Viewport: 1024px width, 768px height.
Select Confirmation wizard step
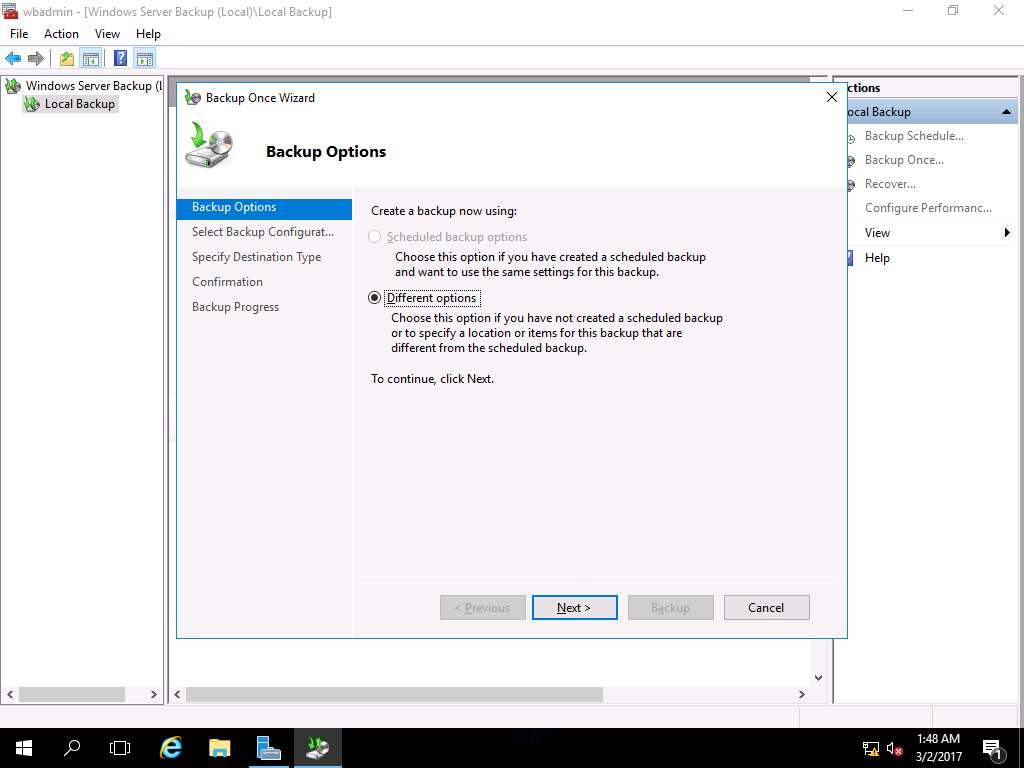pyautogui.click(x=227, y=281)
